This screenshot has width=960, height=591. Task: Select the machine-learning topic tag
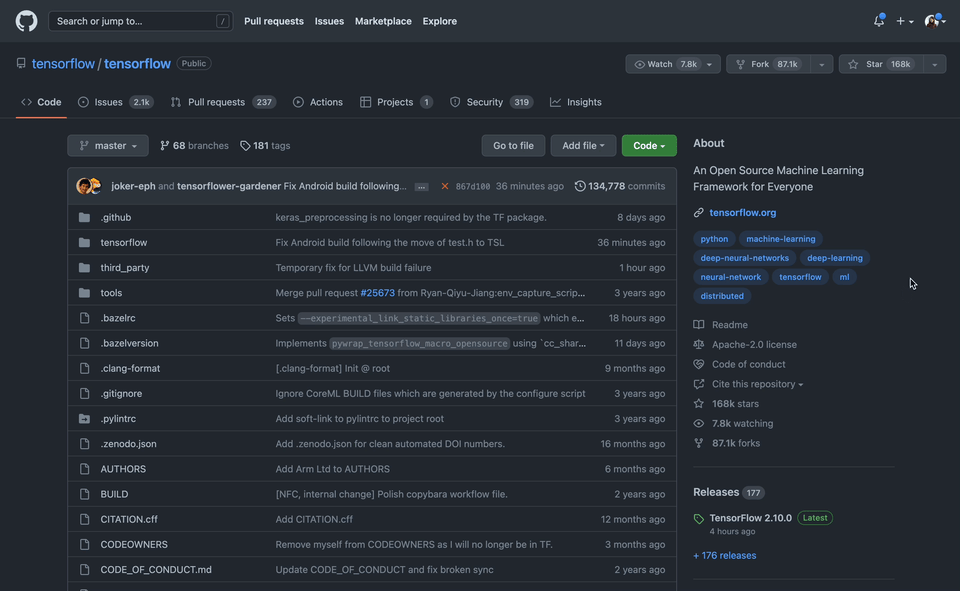(x=780, y=239)
